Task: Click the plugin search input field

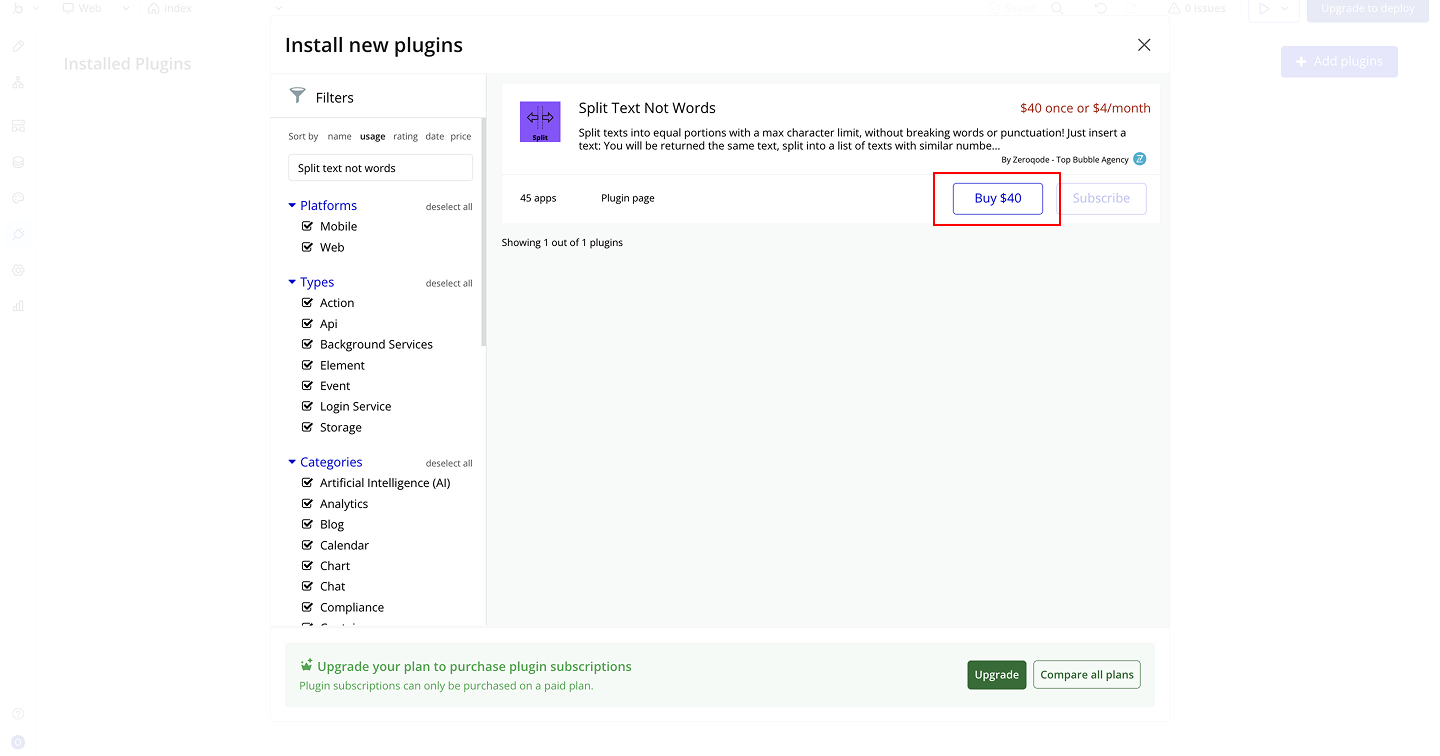Action: 380,168
